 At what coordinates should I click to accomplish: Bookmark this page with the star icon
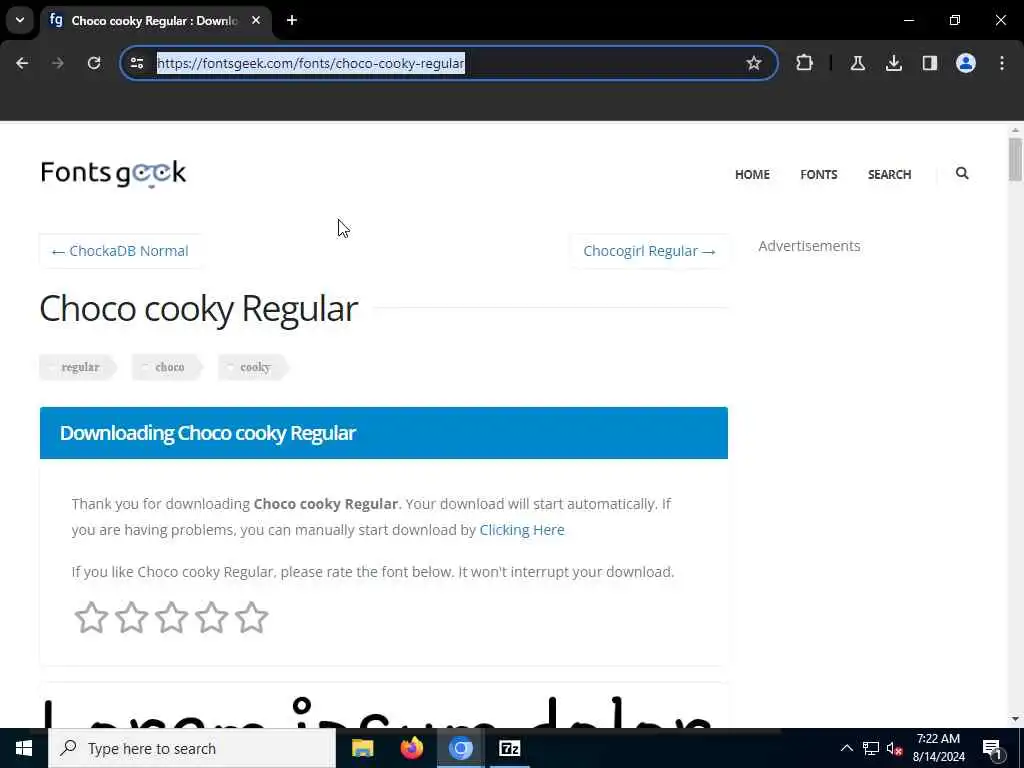click(x=754, y=63)
